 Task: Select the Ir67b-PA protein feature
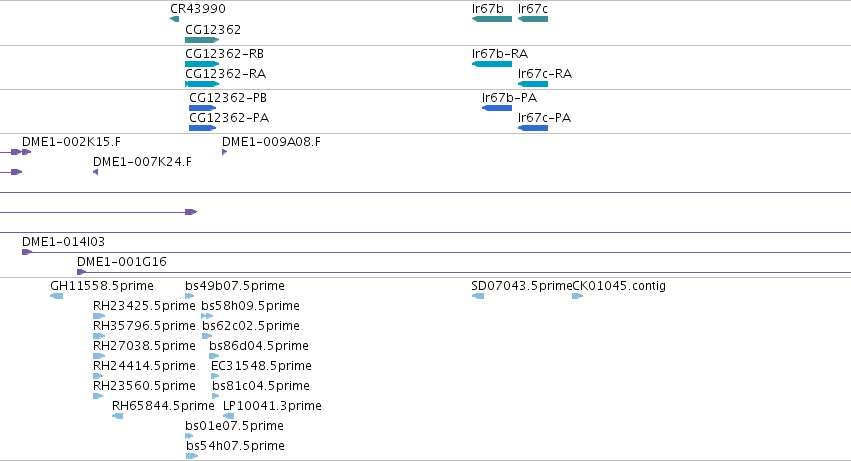click(497, 108)
